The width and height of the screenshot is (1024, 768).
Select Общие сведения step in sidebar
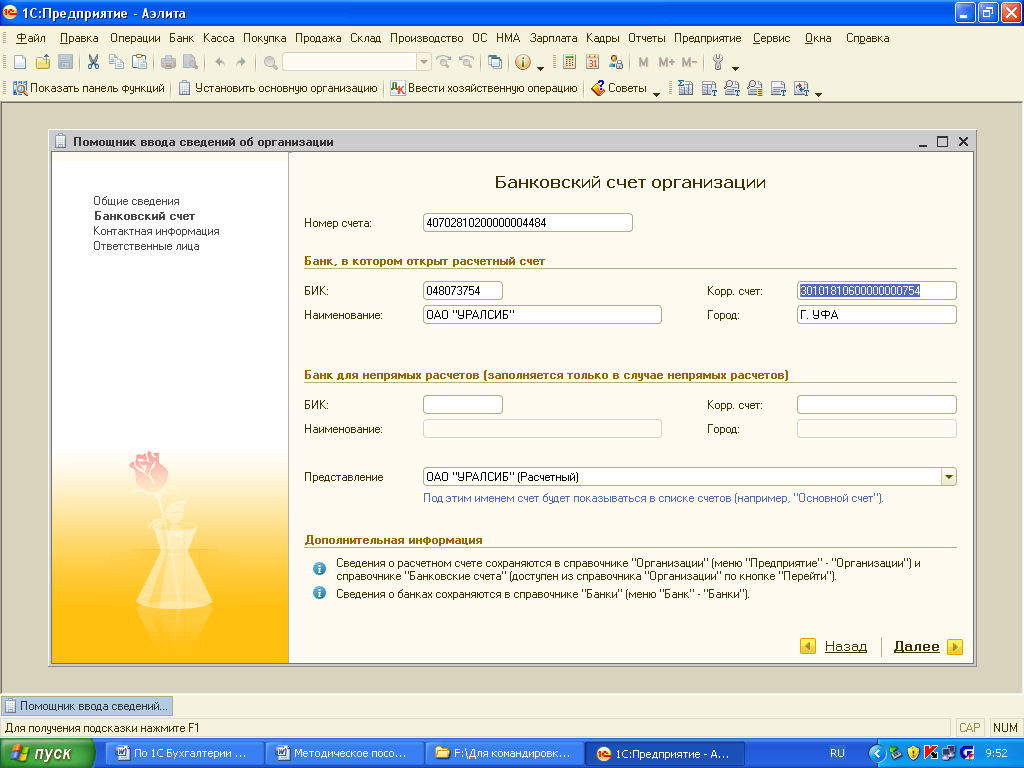136,201
